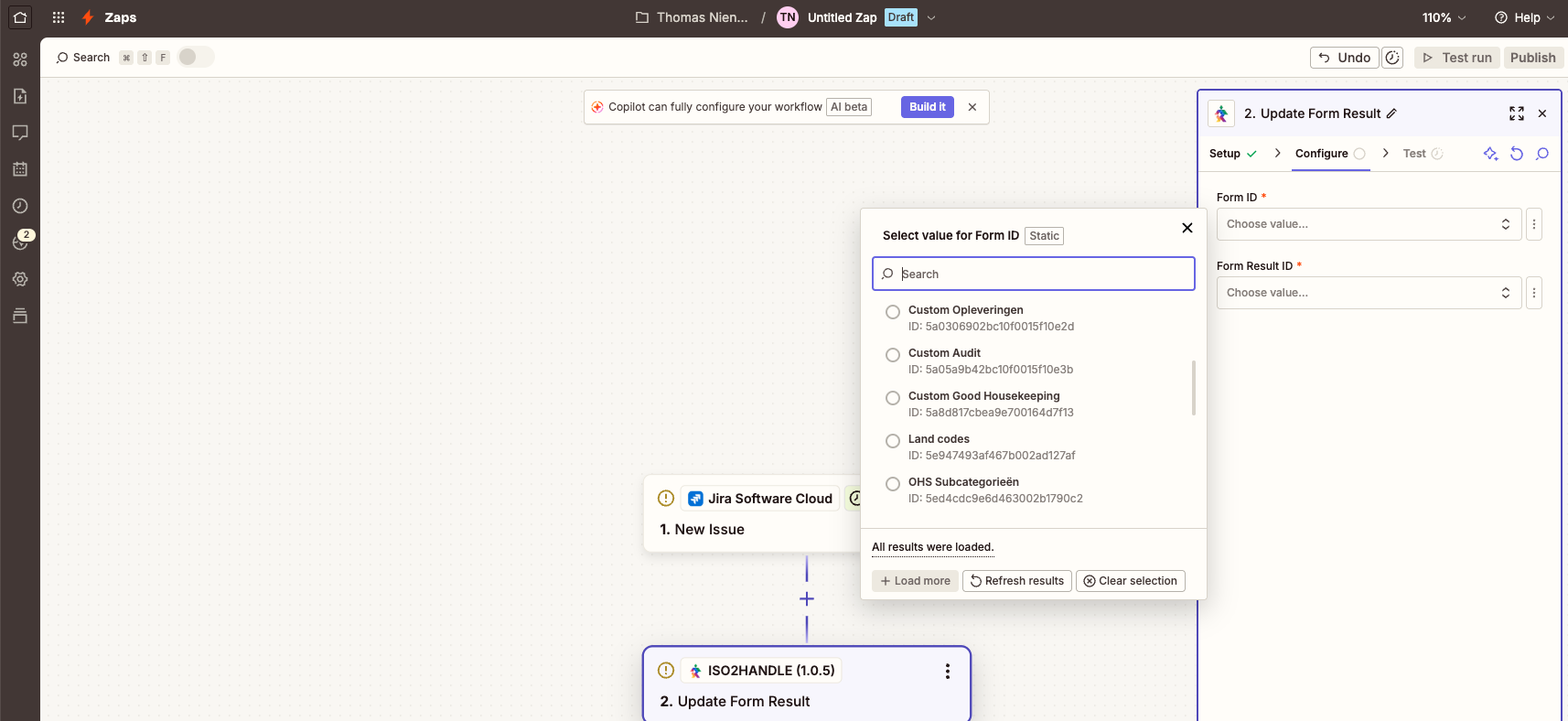The width and height of the screenshot is (1568, 721).
Task: Open the apps grid launcher icon
Action: point(59,17)
